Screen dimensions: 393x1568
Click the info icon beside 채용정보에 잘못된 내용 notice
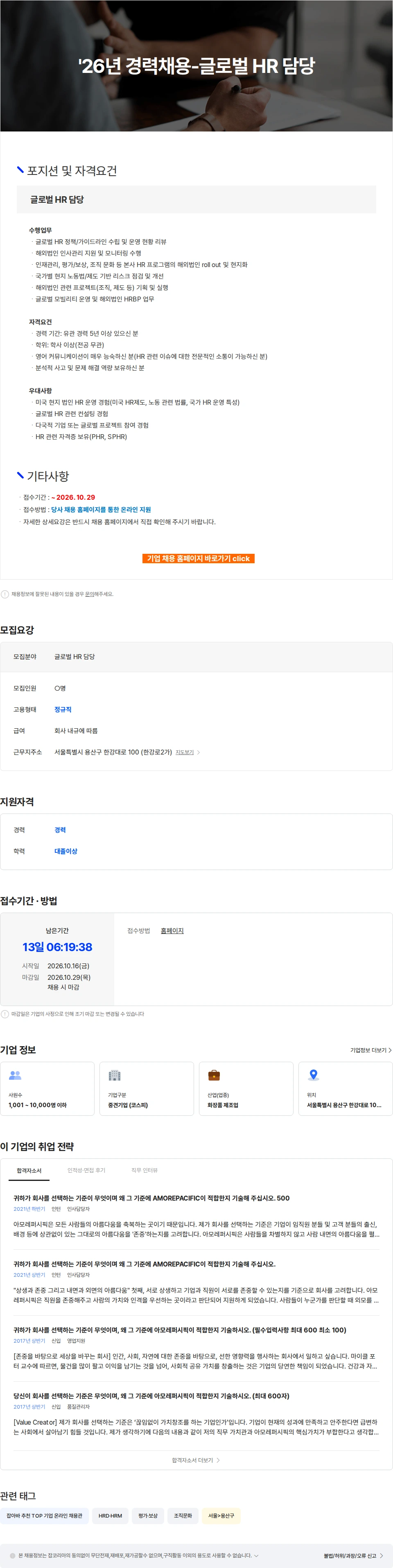pos(5,594)
